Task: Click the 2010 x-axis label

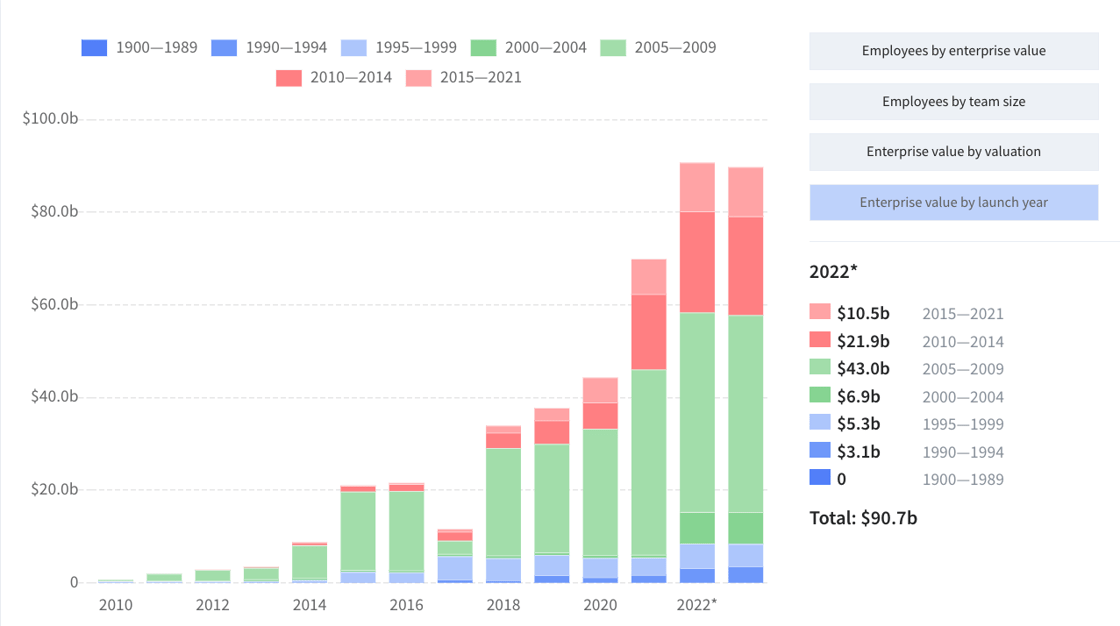Action: click(116, 605)
